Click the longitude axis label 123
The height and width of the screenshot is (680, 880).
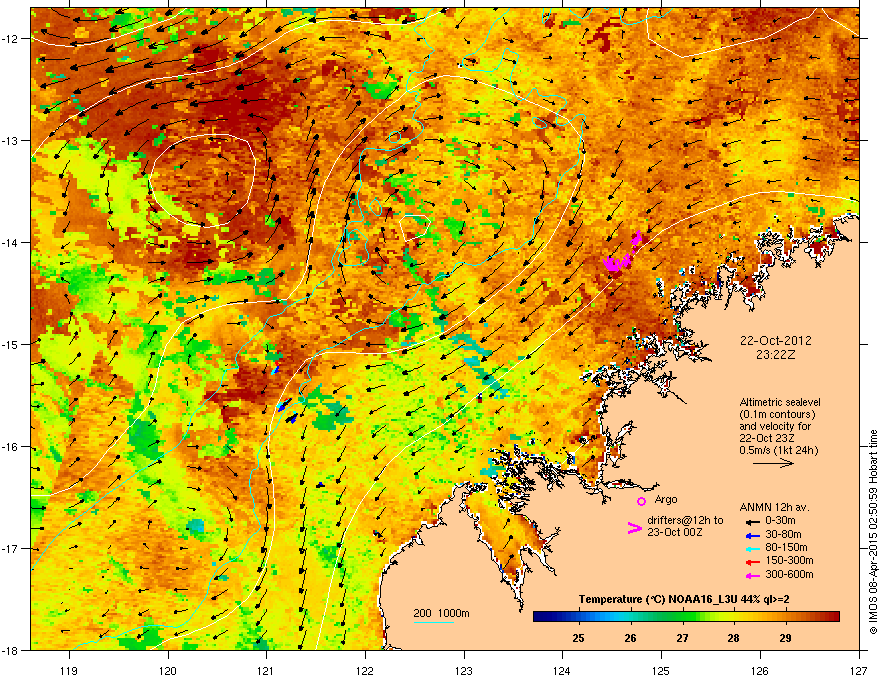tap(464, 670)
